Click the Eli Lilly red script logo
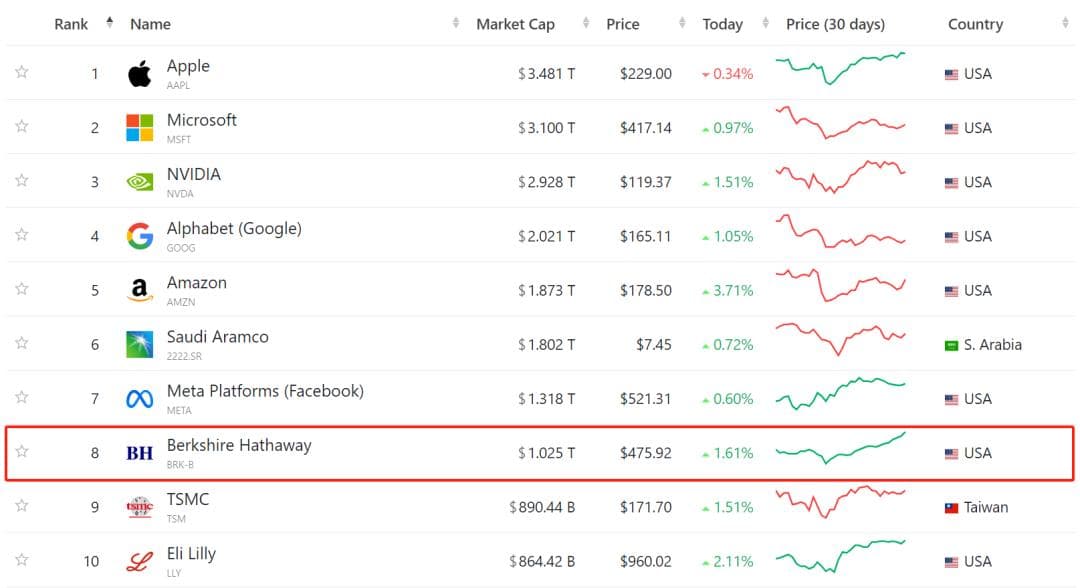Screen dimensions: 1080x588 pyautogui.click(x=140, y=562)
